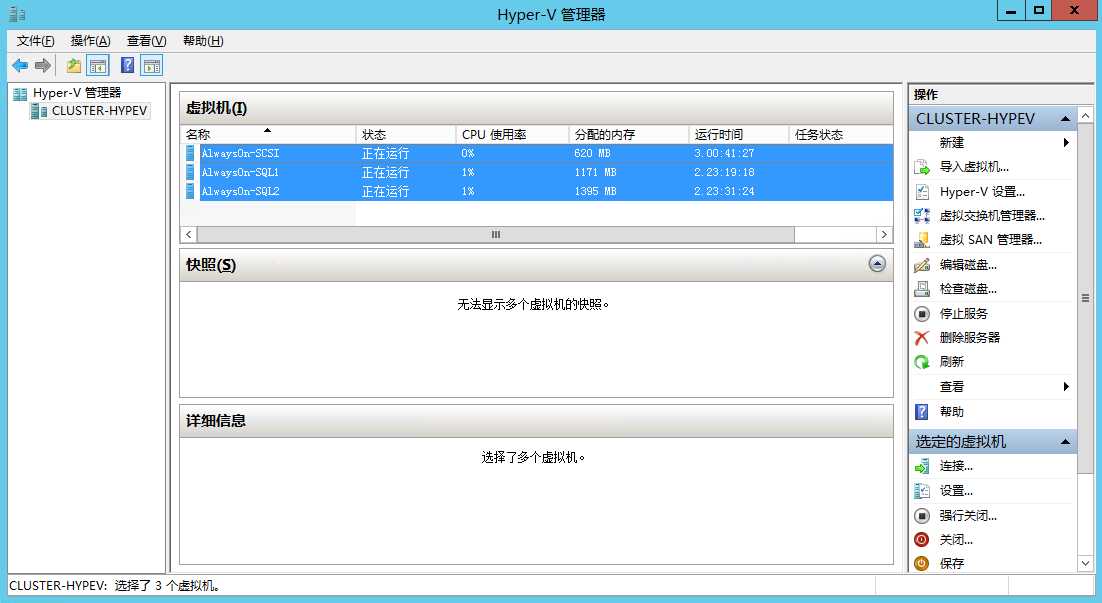Click the green 刷新 refresh icon
1102x603 pixels.
click(x=921, y=362)
